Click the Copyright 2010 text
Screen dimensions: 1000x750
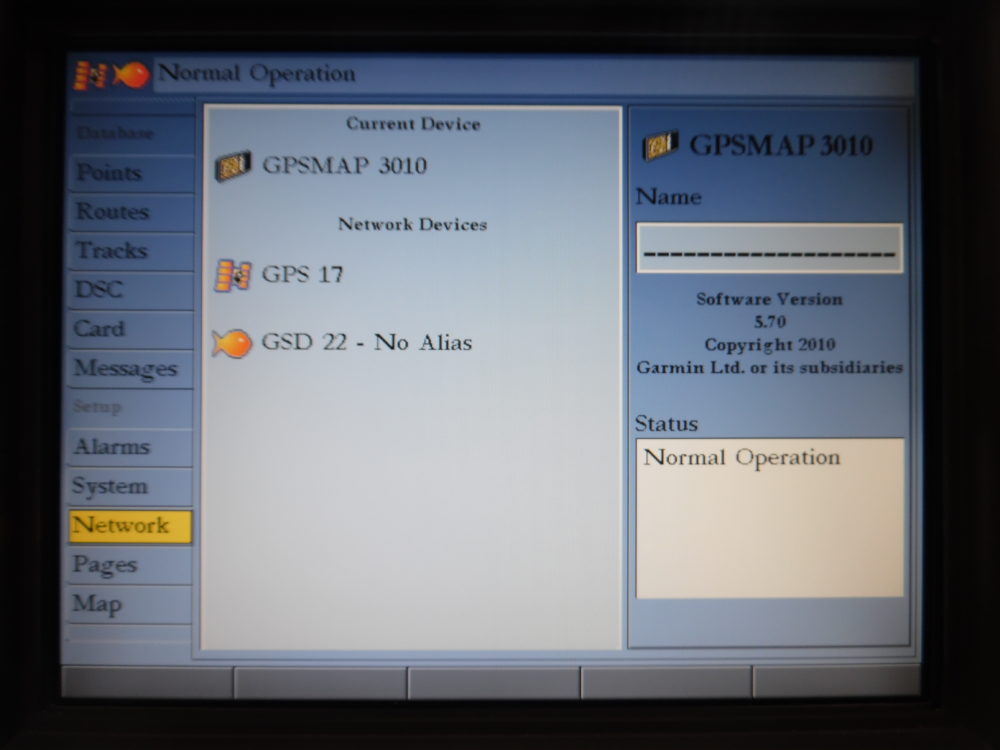(770, 345)
